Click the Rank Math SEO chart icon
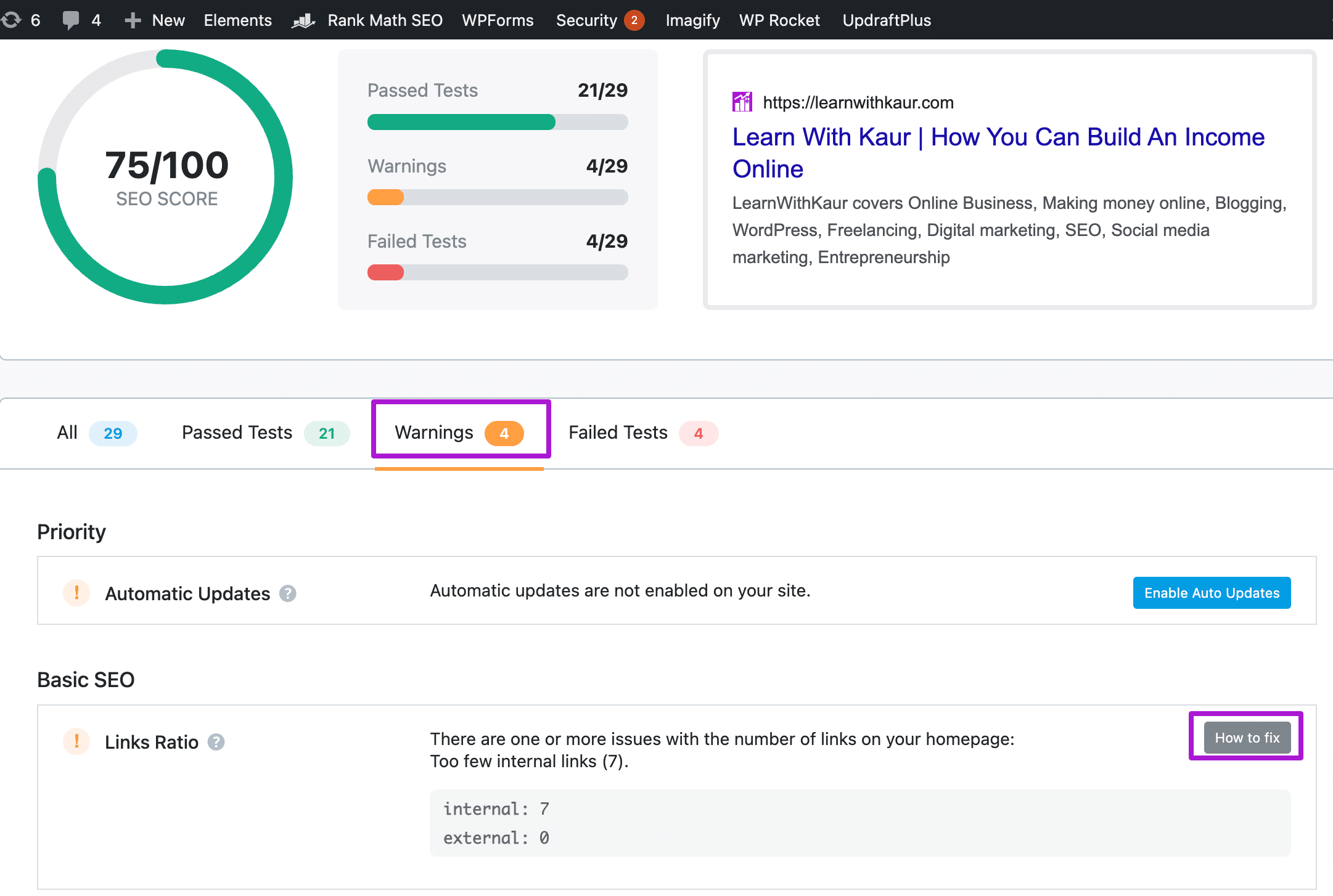The width and height of the screenshot is (1333, 896). point(303,21)
